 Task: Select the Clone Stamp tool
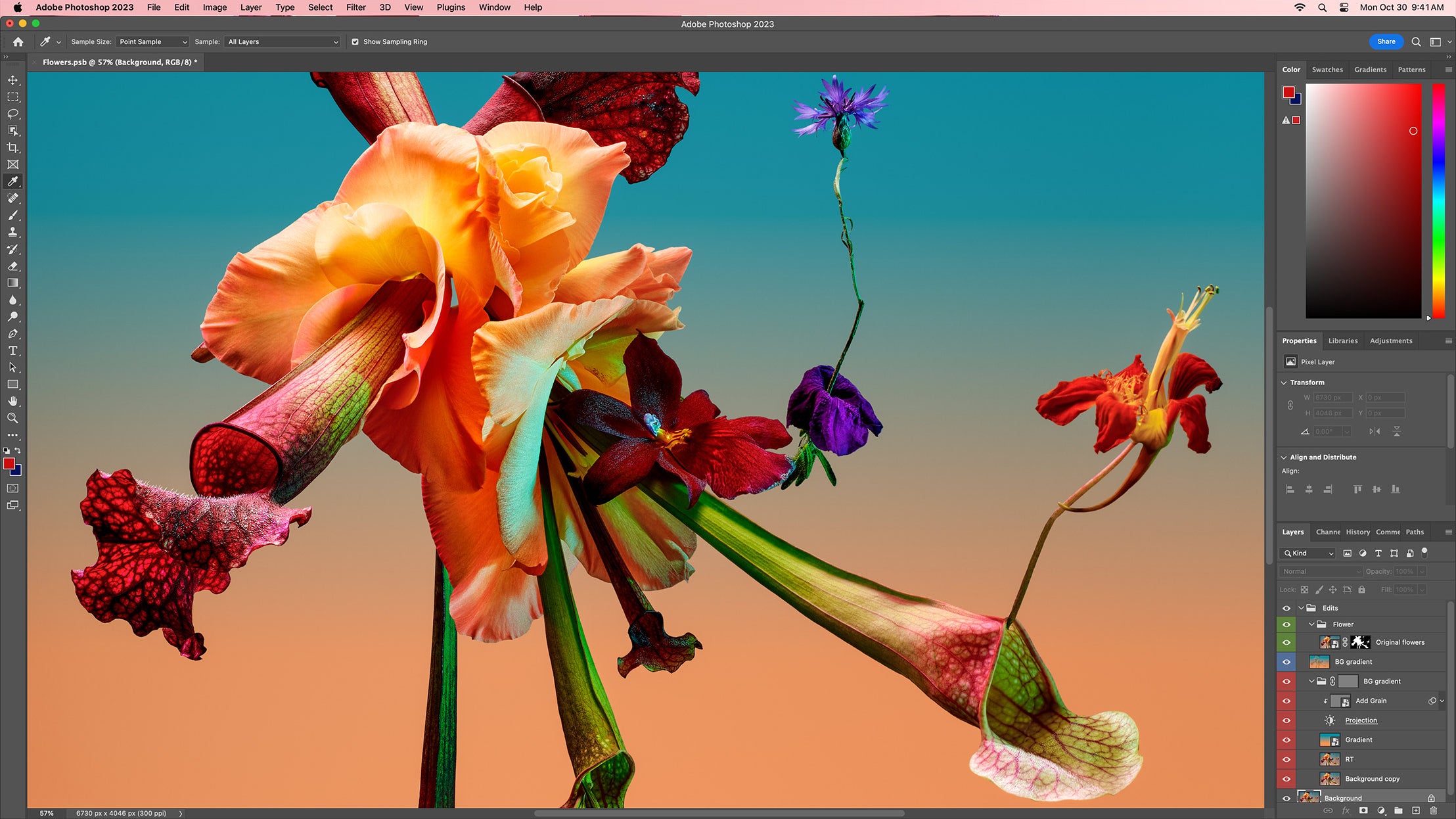pos(12,232)
